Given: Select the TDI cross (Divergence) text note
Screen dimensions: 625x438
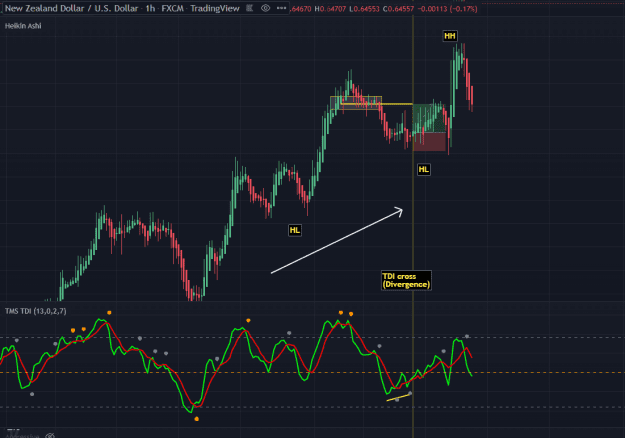Looking at the screenshot, I should (406, 280).
